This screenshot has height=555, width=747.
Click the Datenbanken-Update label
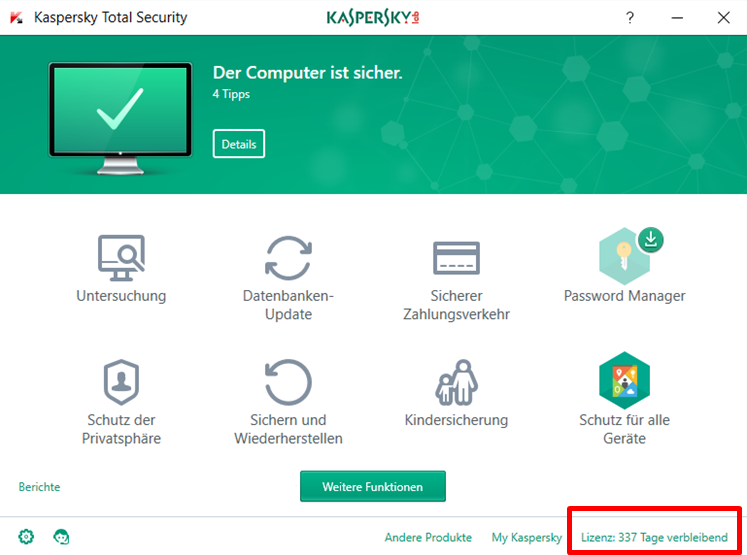pyautogui.click(x=288, y=305)
